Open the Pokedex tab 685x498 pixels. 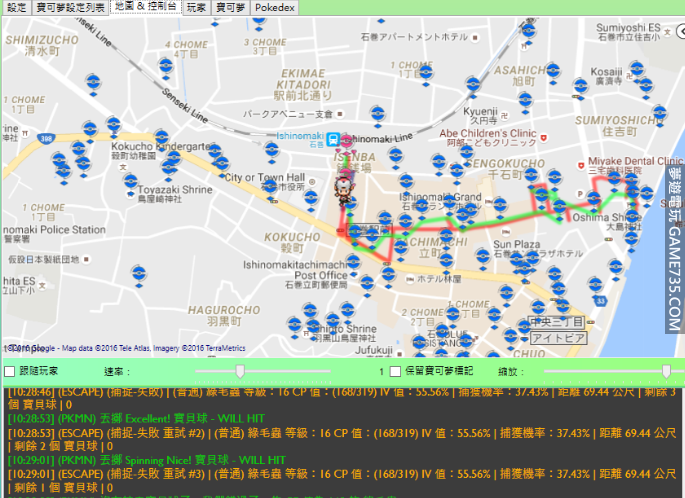click(274, 7)
